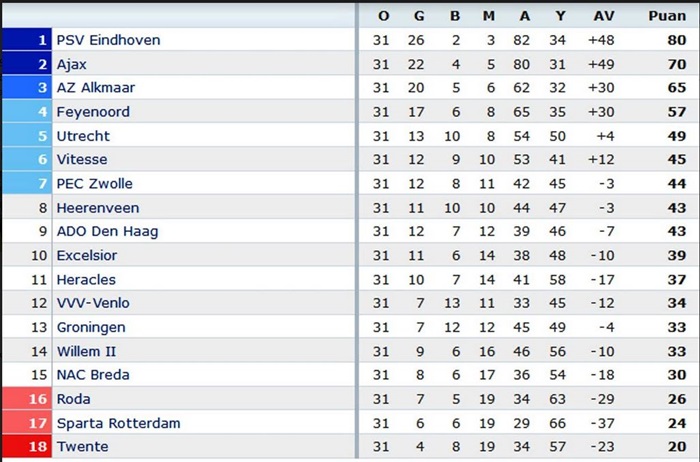This screenshot has width=700, height=462.
Task: Open ADO Den Haag team link
Action: [x=107, y=231]
